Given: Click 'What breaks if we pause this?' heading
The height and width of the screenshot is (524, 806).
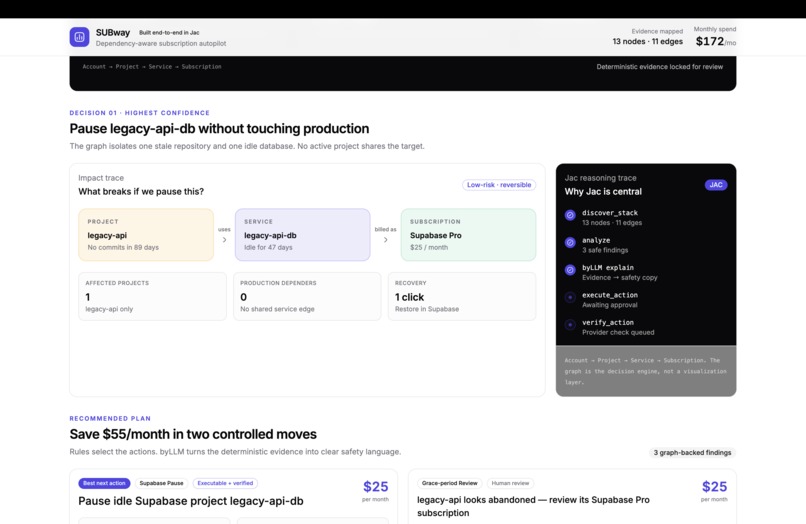Looking at the screenshot, I should [x=141, y=191].
